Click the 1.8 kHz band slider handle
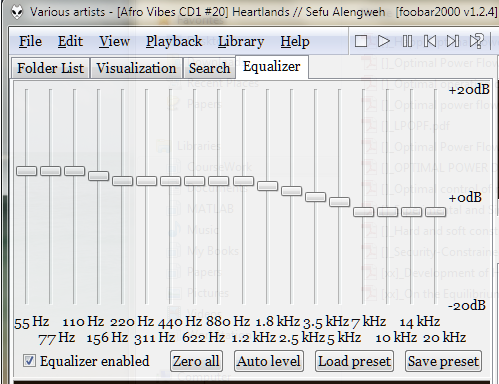This screenshot has width=499, height=384. click(267, 186)
